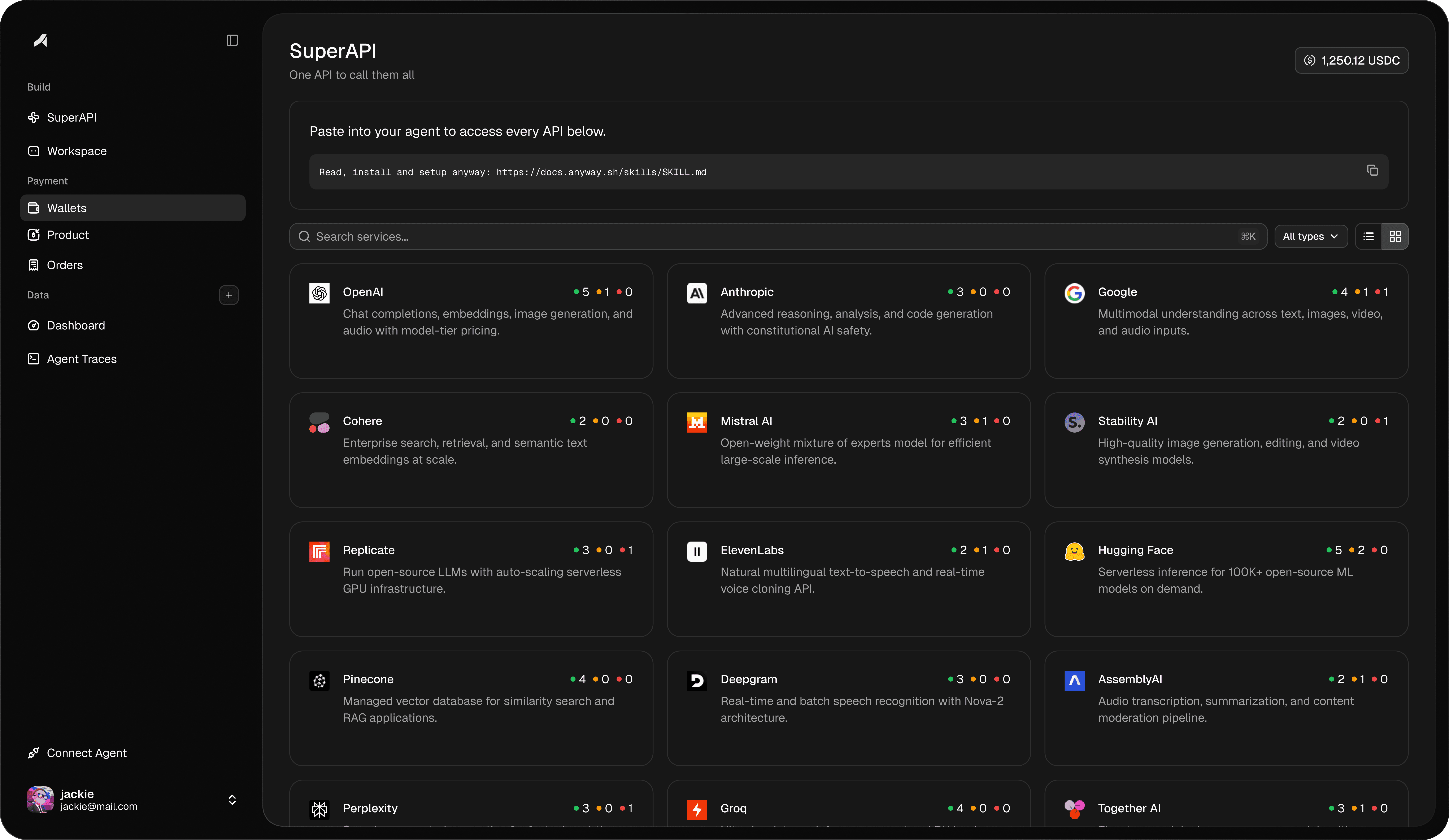Click the Stability AI logo icon
Image resolution: width=1449 pixels, height=840 pixels.
[x=1074, y=423]
